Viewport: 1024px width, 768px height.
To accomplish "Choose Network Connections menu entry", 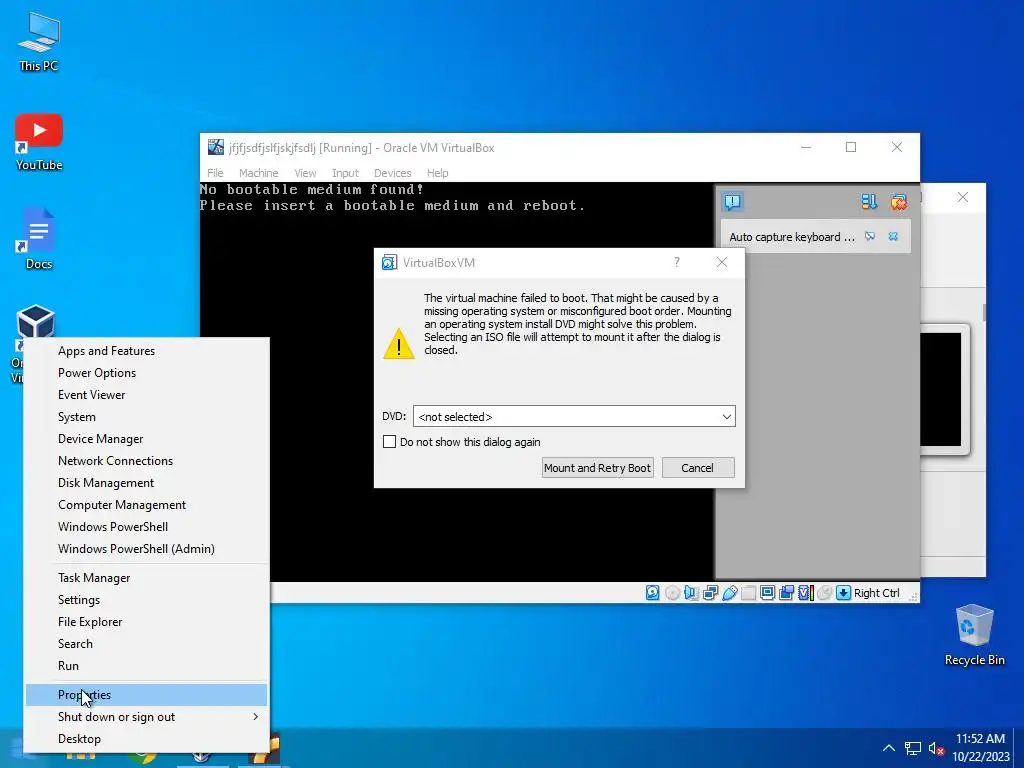I will [x=146, y=460].
